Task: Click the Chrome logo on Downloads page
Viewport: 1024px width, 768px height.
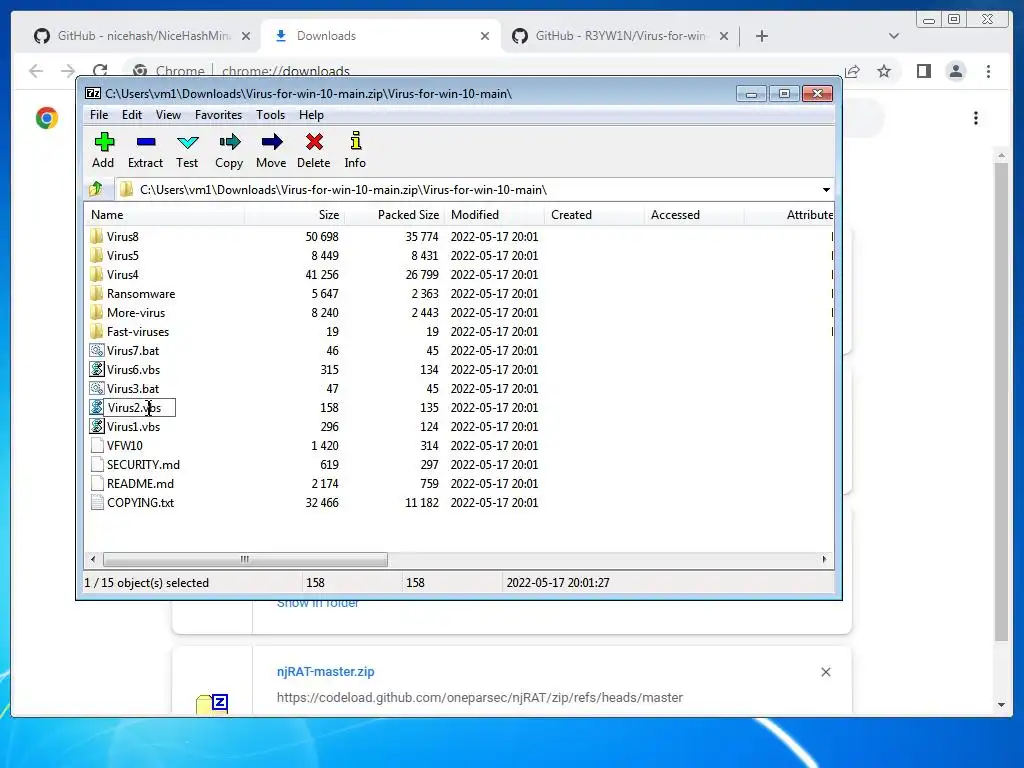Action: (47, 118)
